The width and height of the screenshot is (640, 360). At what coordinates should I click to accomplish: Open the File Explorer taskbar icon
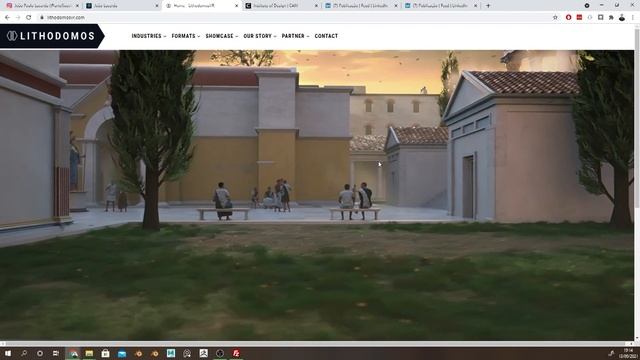[x=89, y=353]
